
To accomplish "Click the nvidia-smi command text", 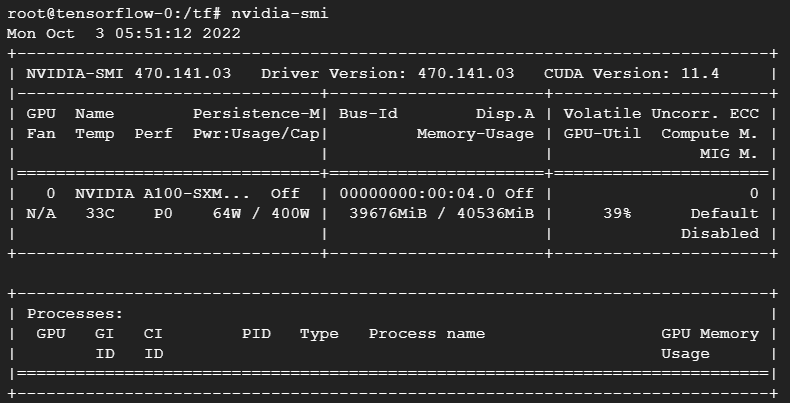I will (280, 14).
